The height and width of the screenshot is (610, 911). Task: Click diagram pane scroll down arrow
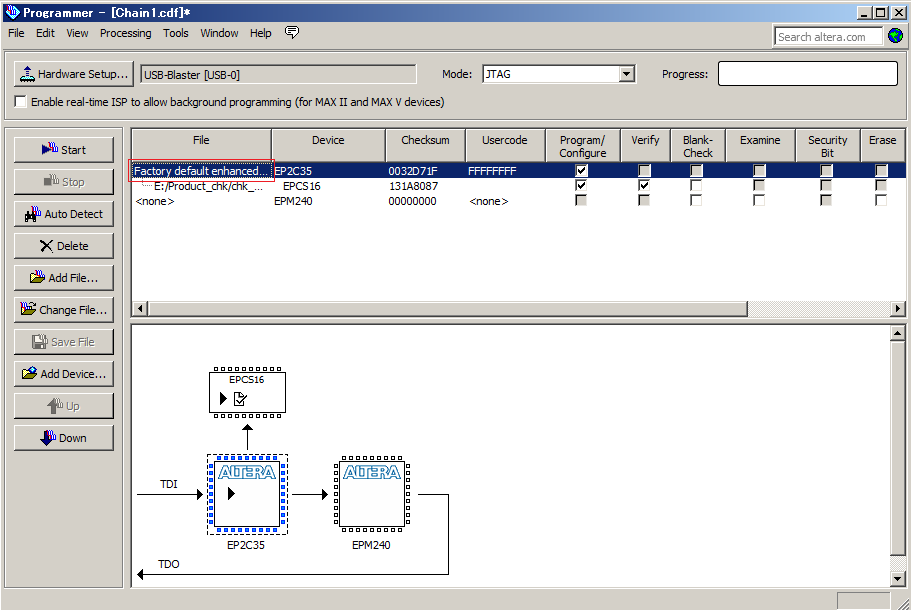898,578
